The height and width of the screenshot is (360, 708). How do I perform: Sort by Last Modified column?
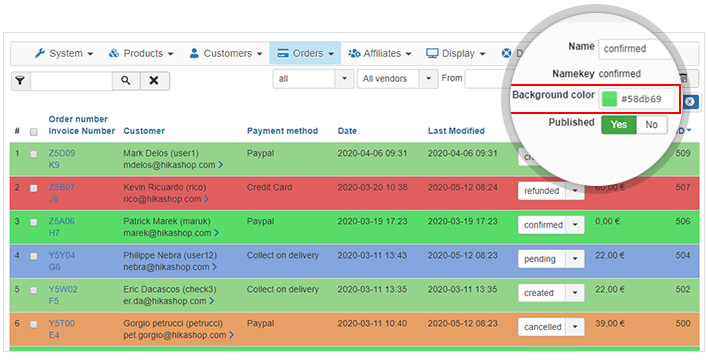(x=456, y=131)
